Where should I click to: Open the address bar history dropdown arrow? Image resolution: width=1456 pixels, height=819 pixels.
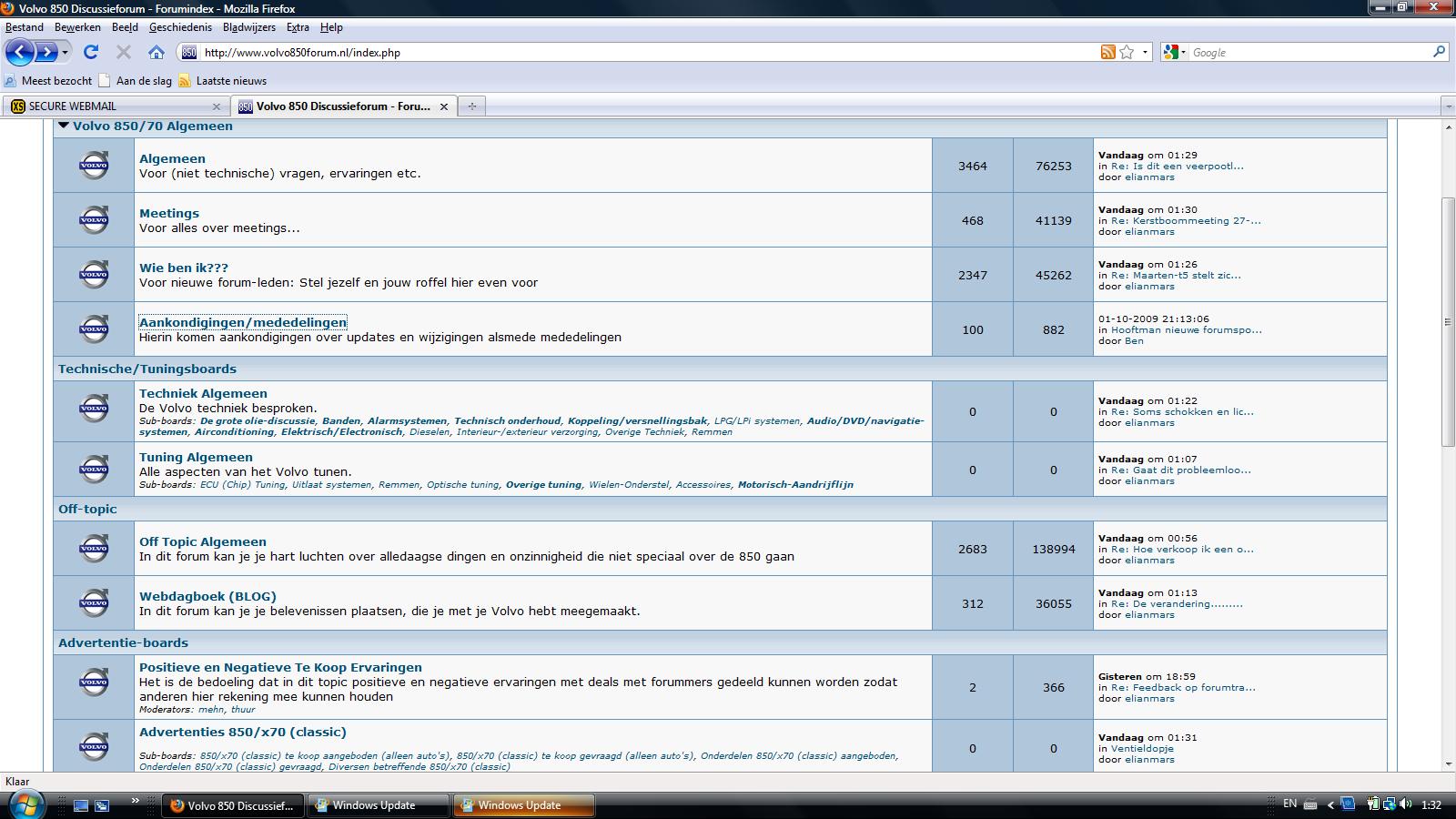coord(1146,52)
